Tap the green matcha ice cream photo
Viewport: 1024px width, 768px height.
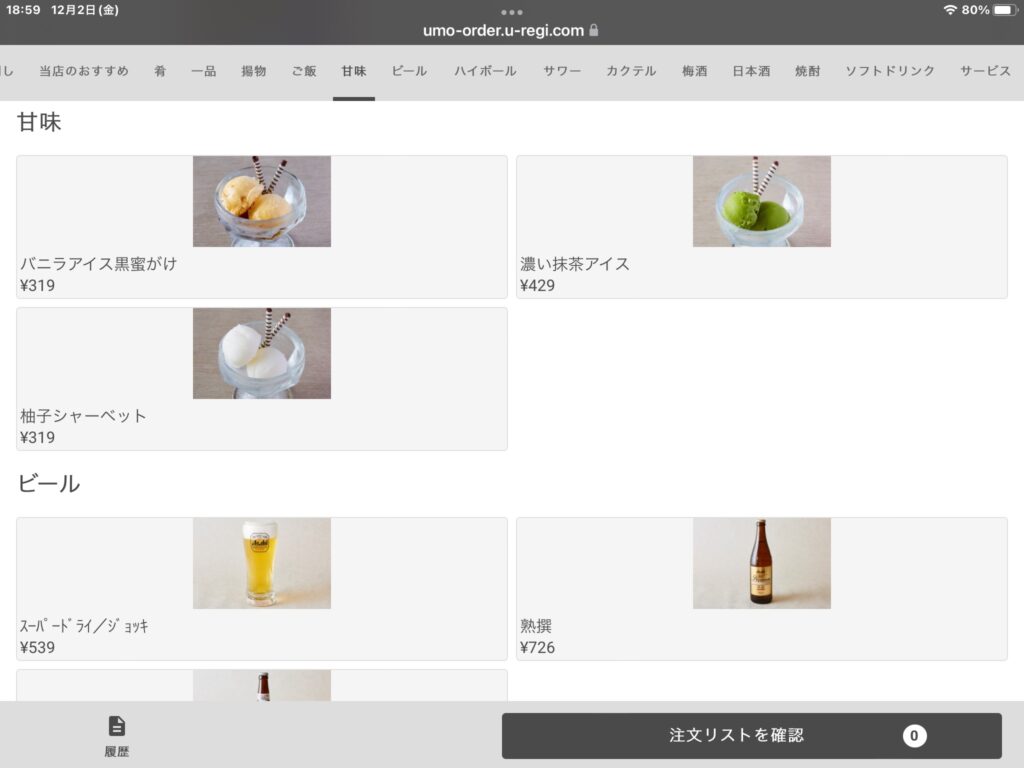(x=761, y=201)
